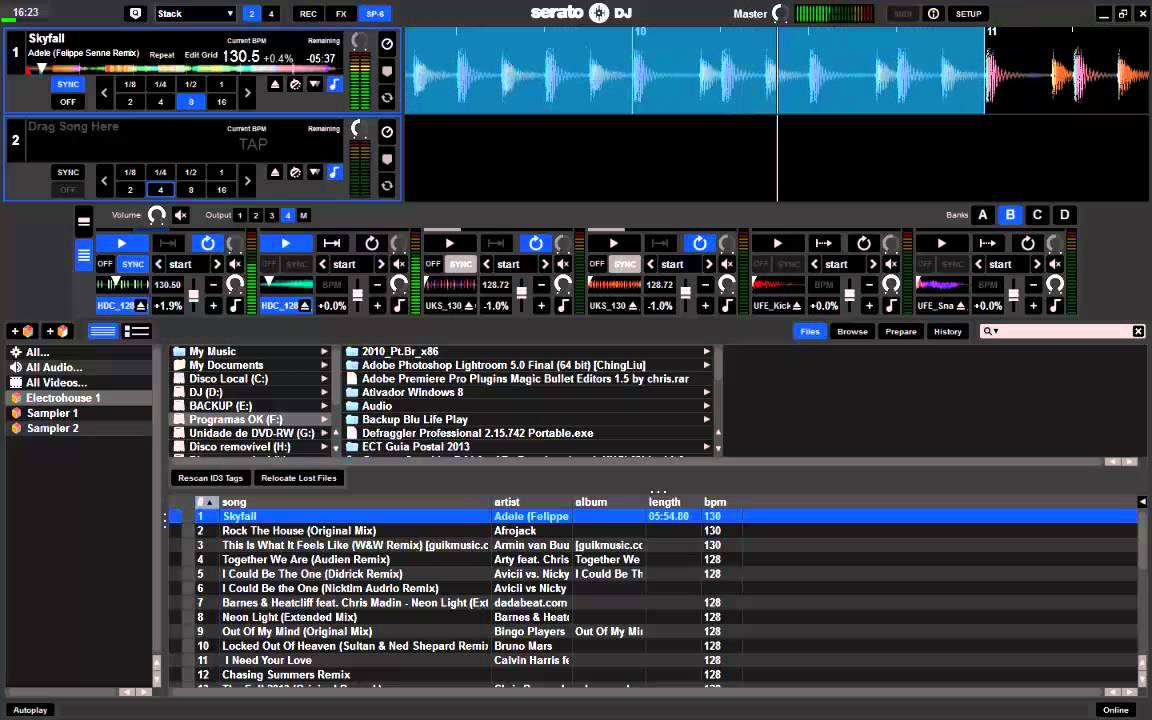
Task: Open the Stack display mode dropdown
Action: point(195,13)
